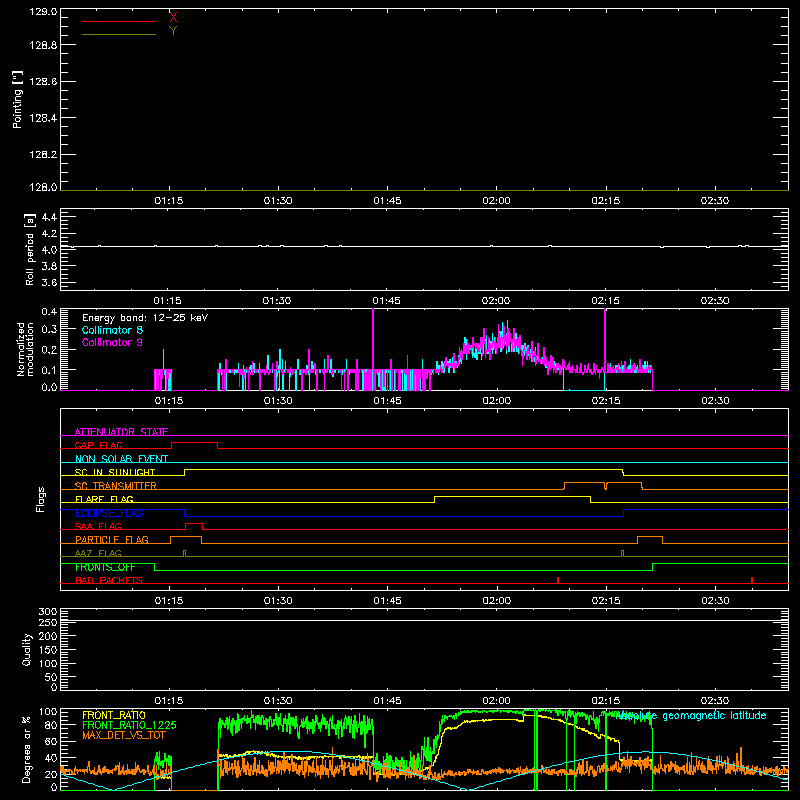Click the Quality axis title
This screenshot has width=800, height=800.
click(x=27, y=649)
